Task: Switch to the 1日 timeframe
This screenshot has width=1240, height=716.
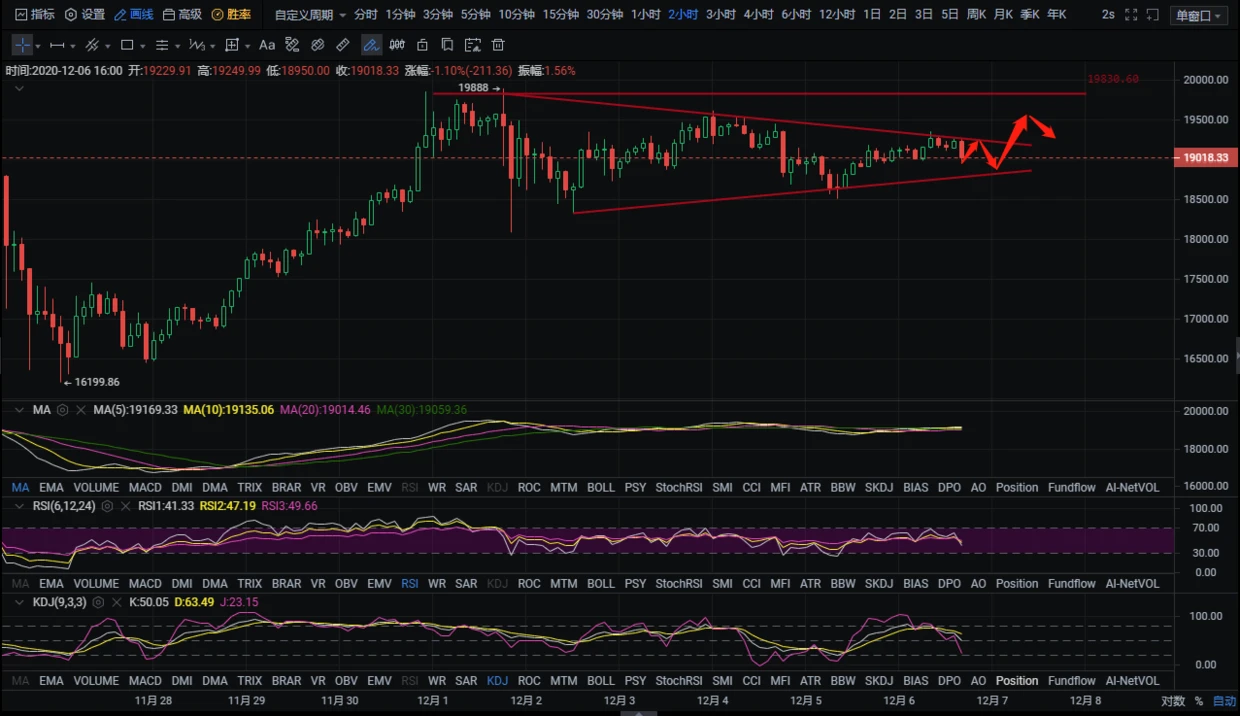Action: click(x=872, y=15)
